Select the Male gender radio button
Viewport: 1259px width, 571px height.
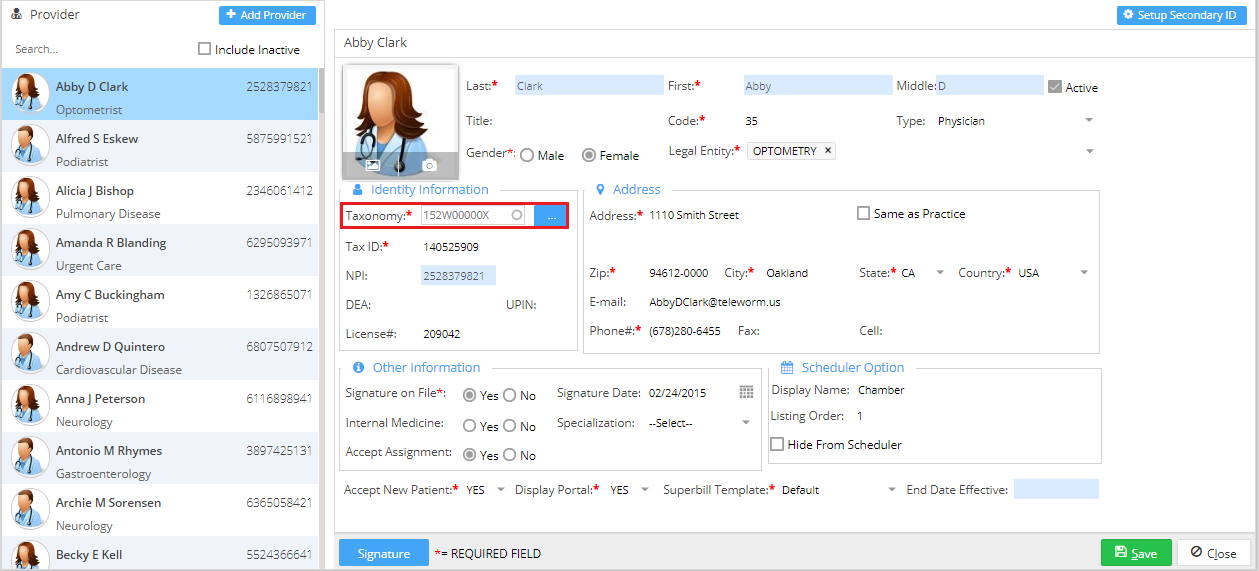(526, 155)
